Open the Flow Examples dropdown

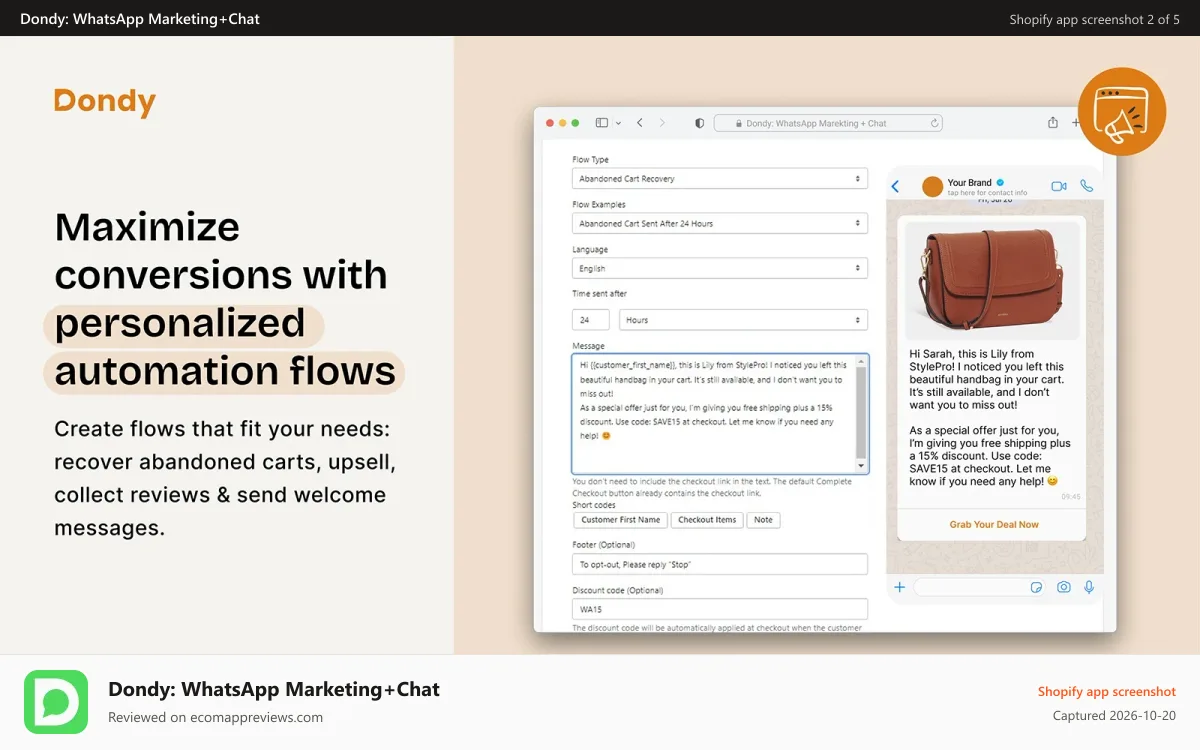point(720,224)
